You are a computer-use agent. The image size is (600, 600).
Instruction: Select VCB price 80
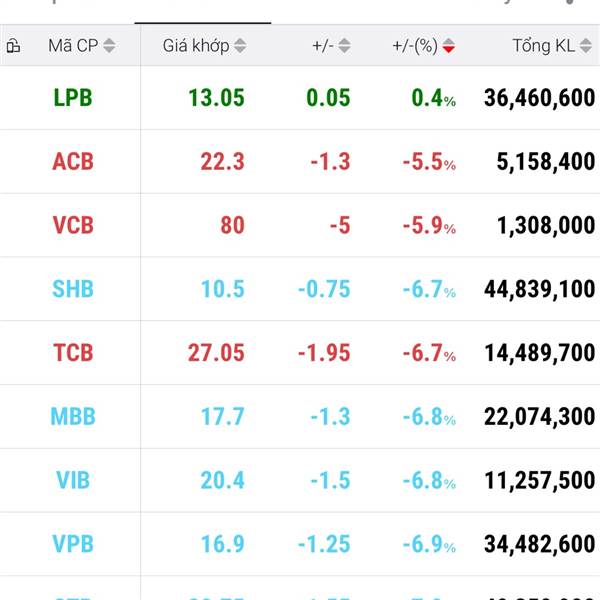pos(232,225)
